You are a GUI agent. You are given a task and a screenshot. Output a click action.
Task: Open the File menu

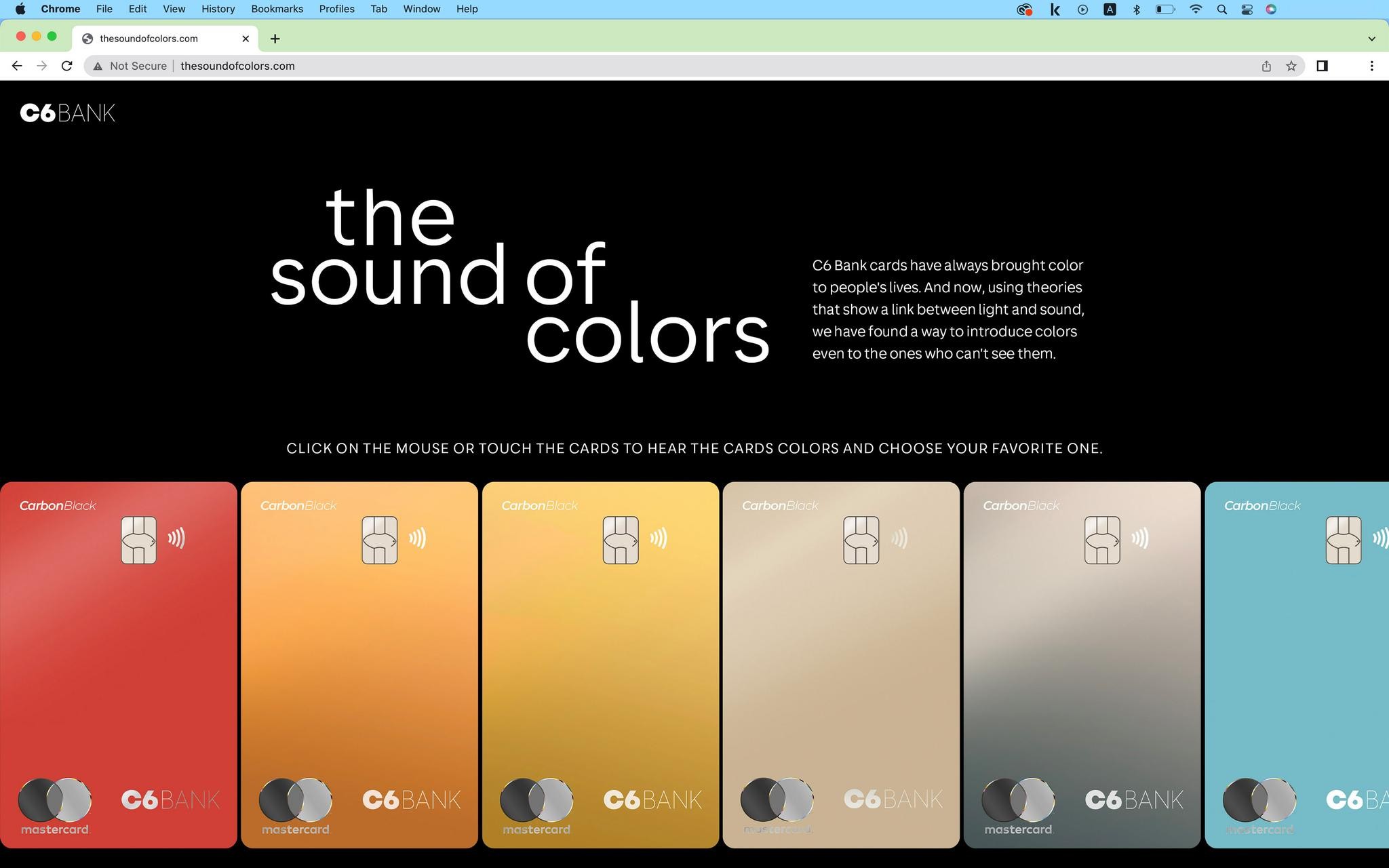point(104,9)
